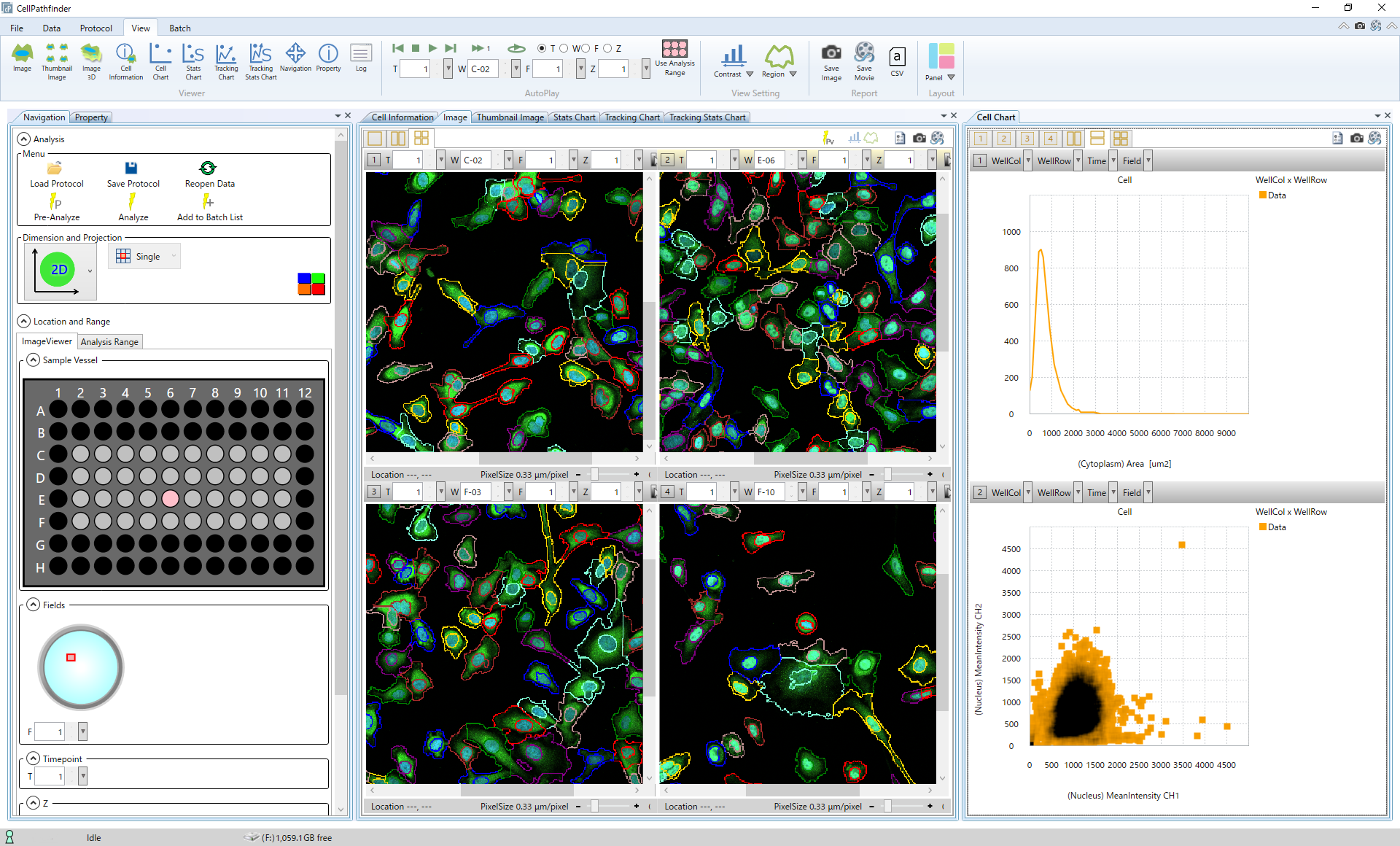1400x846 pixels.
Task: Select well E-06 on the plate
Action: [x=170, y=498]
